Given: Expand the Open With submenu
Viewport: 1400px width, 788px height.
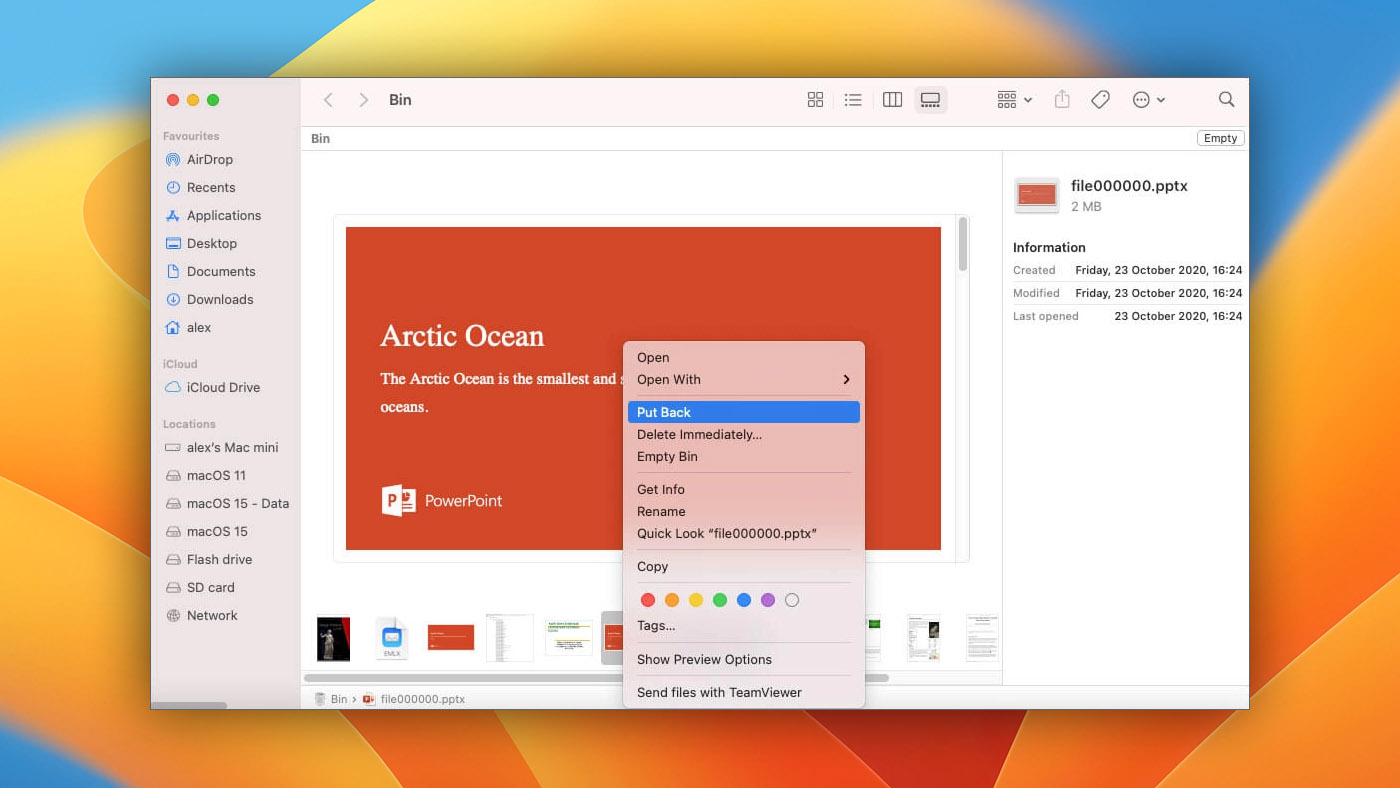Looking at the screenshot, I should click(743, 380).
